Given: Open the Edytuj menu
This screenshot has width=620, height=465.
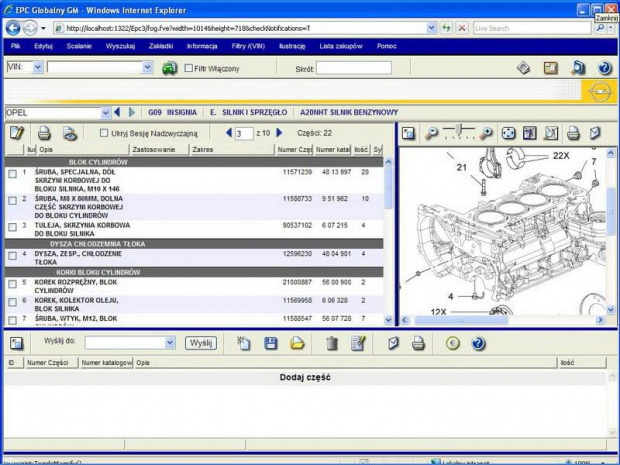Looking at the screenshot, I should (x=43, y=46).
